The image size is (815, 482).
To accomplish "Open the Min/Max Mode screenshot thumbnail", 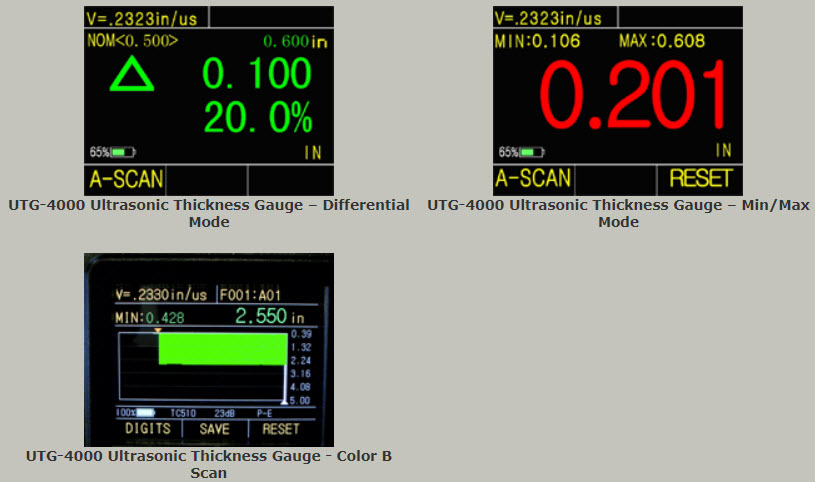I will click(x=617, y=101).
